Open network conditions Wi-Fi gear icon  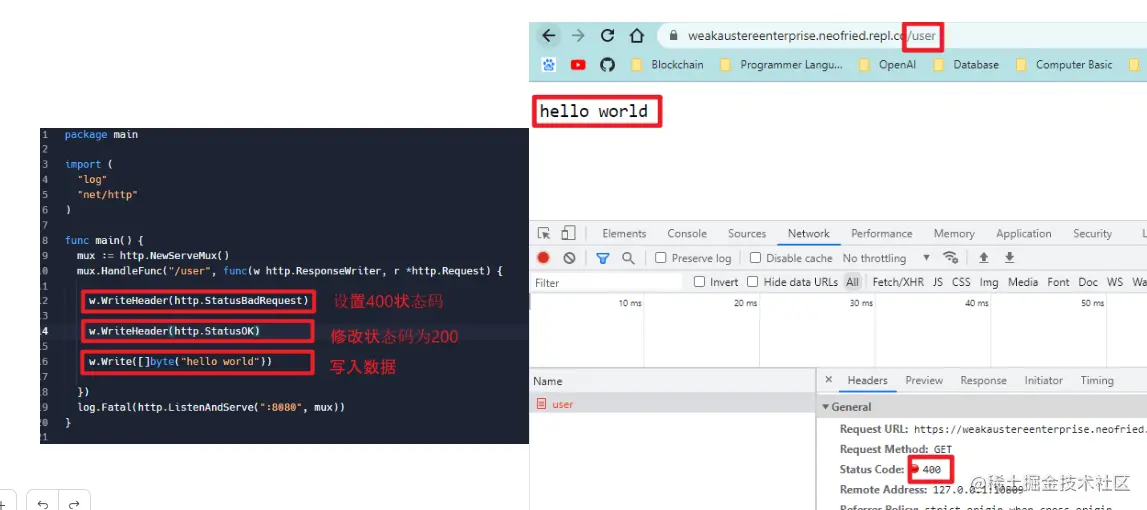pyautogui.click(x=950, y=258)
